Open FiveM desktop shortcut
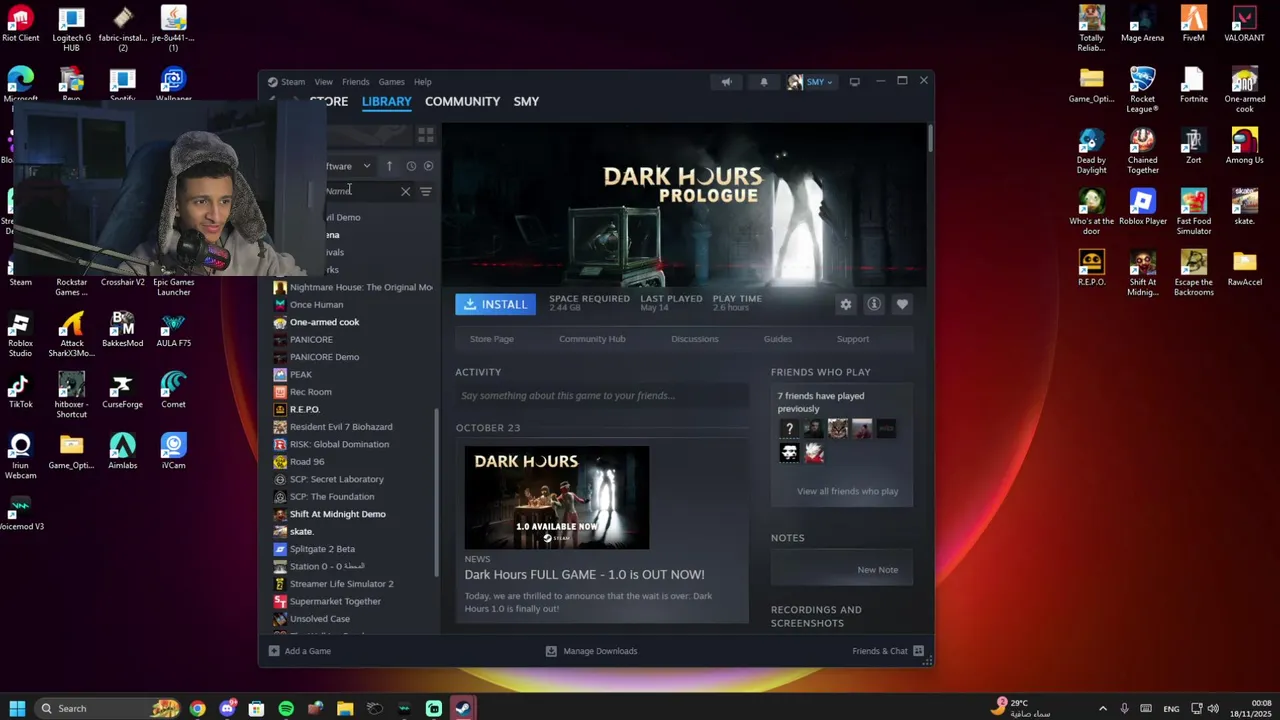 click(x=1193, y=24)
